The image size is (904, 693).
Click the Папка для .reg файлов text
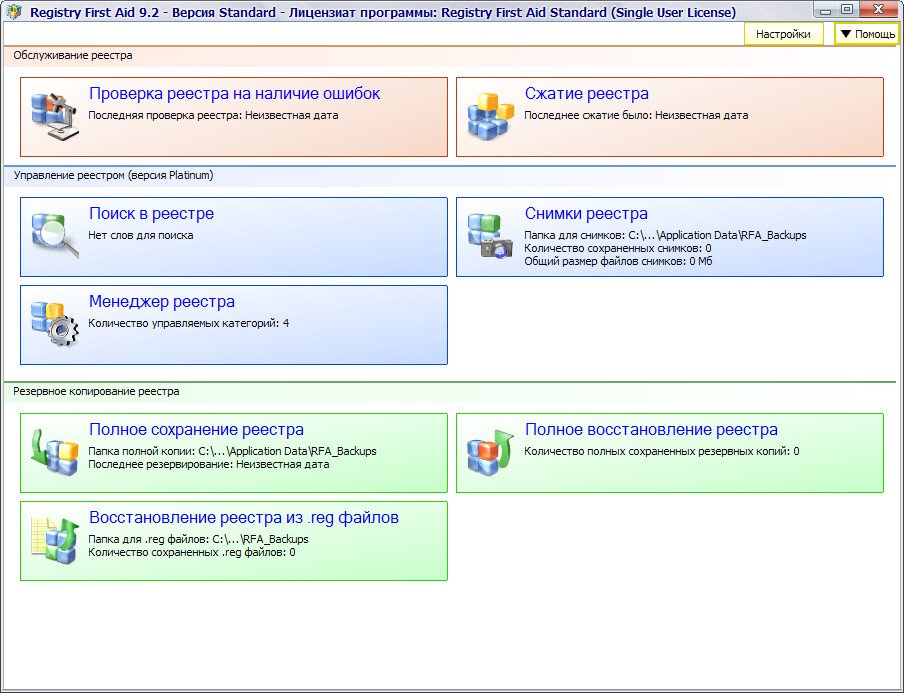click(x=198, y=540)
